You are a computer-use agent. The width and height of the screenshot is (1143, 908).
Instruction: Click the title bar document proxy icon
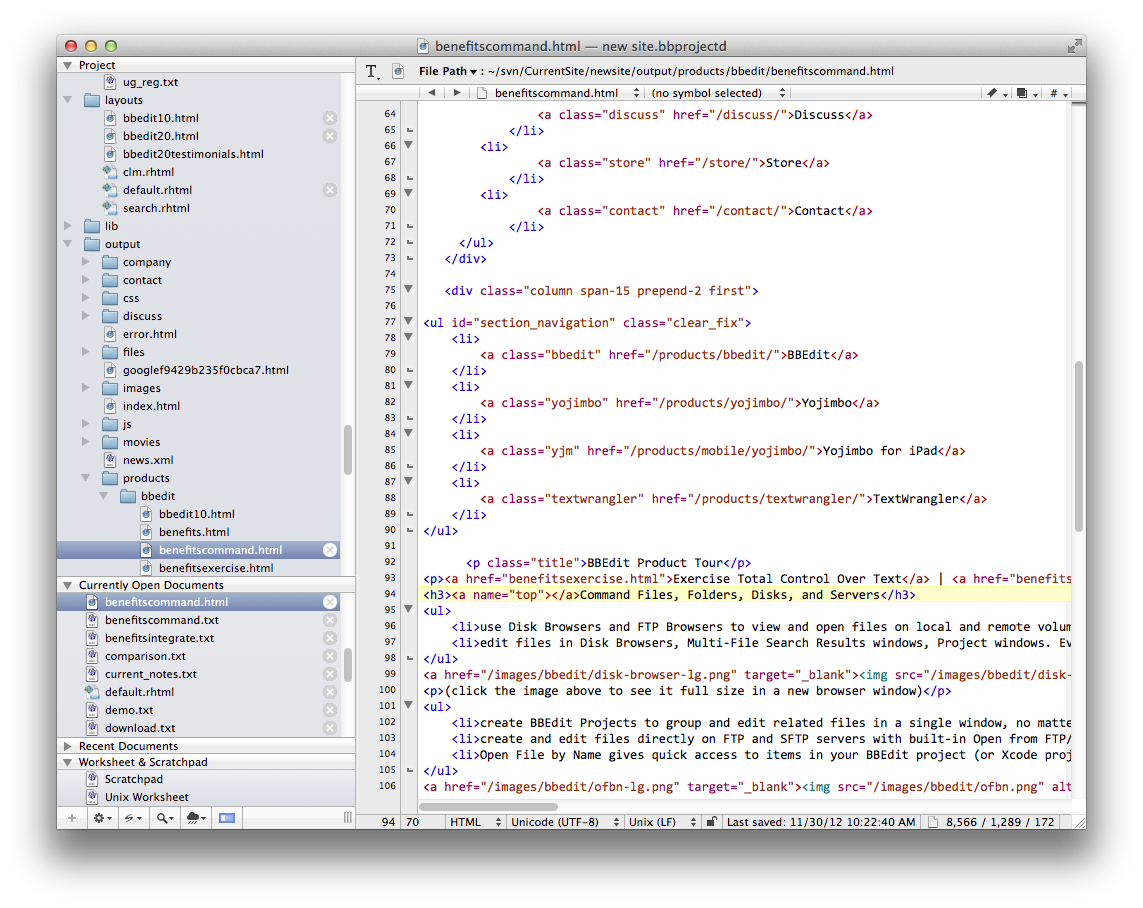coord(424,46)
